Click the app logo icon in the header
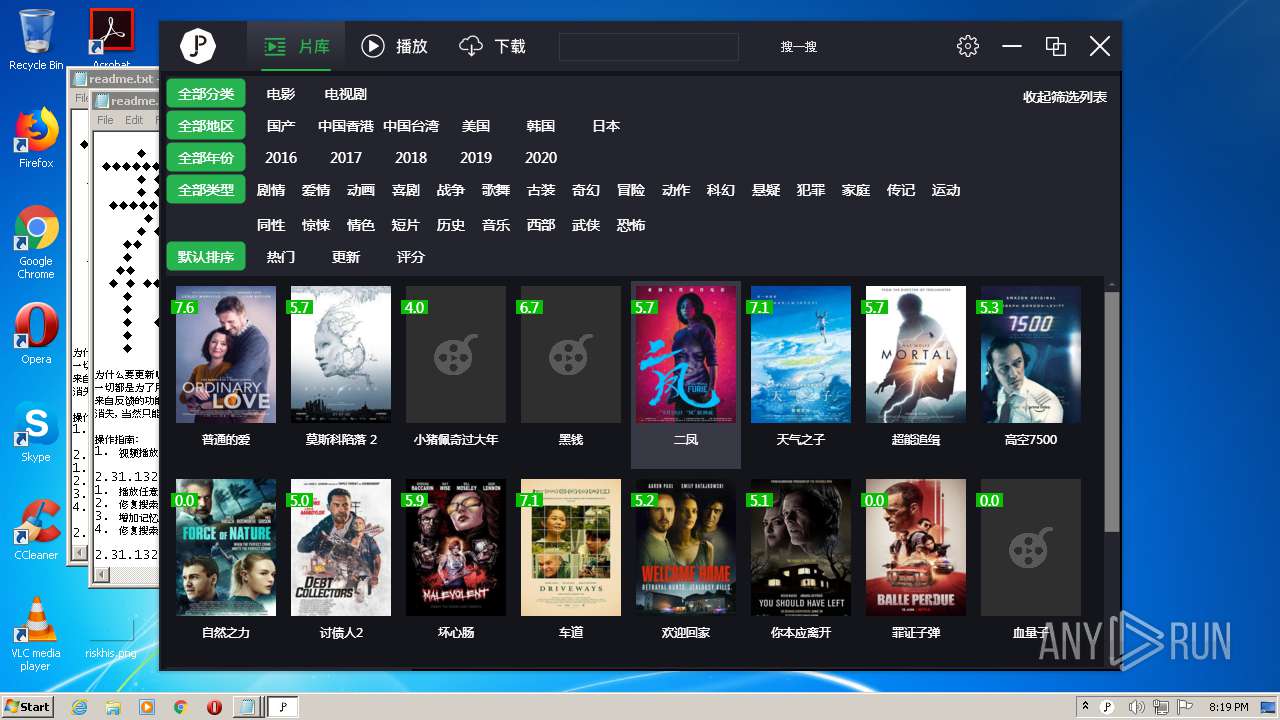1280x720 pixels. point(198,46)
